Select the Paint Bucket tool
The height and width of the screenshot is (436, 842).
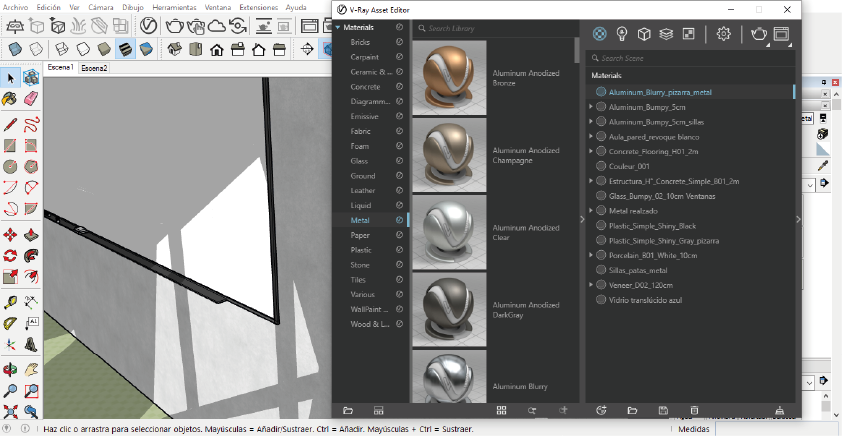pos(10,99)
